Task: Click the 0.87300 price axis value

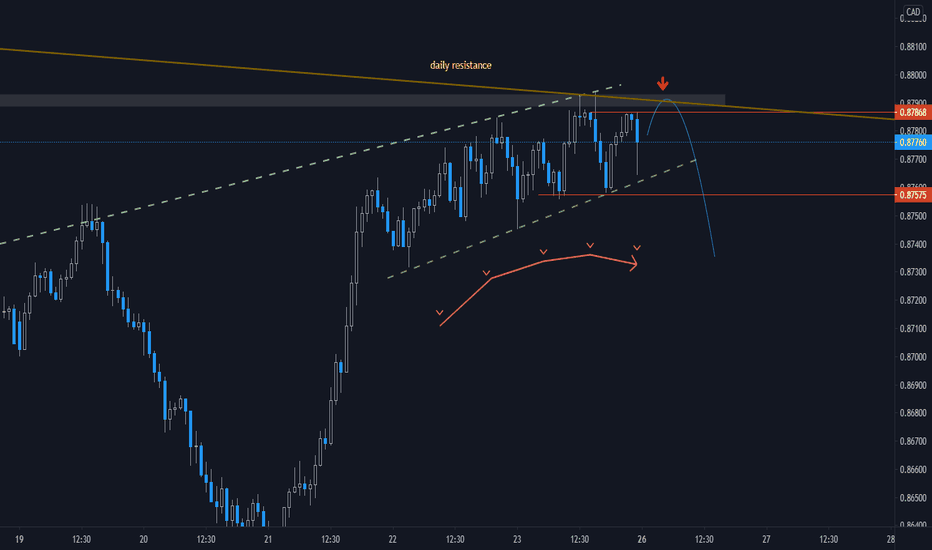Action: point(912,272)
